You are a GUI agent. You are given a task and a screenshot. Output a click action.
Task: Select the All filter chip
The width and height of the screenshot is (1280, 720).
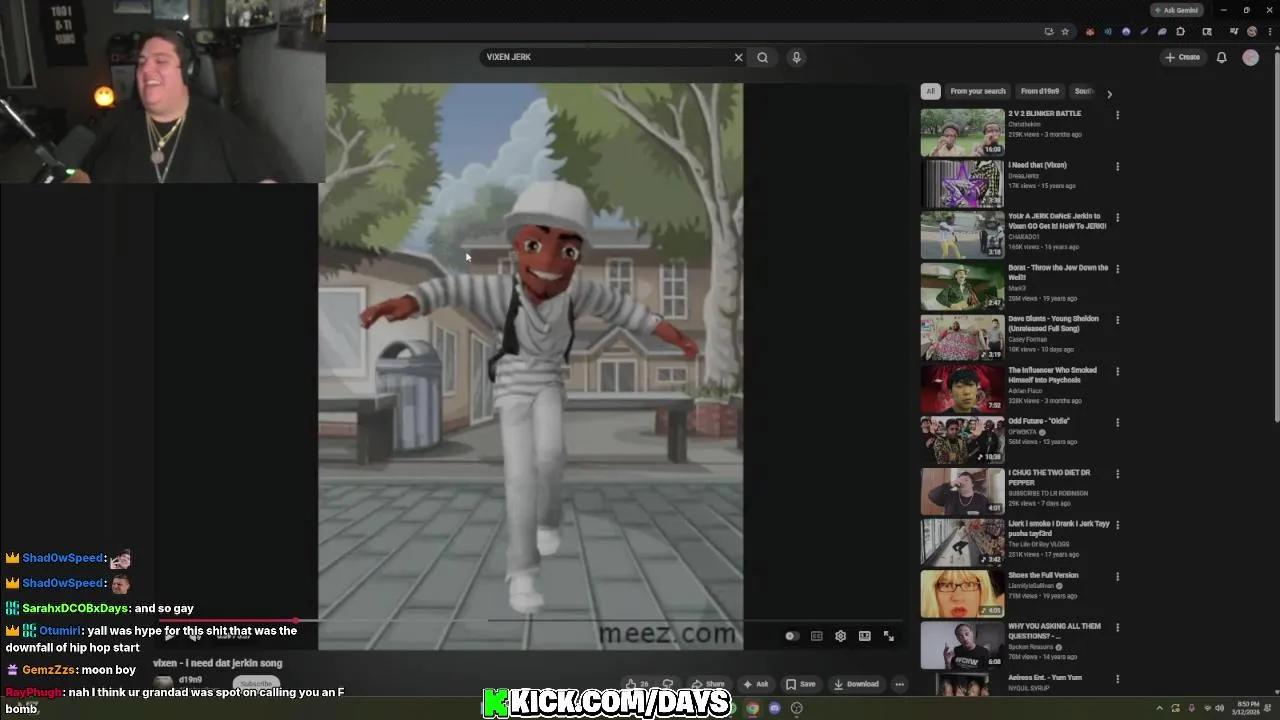tap(930, 91)
